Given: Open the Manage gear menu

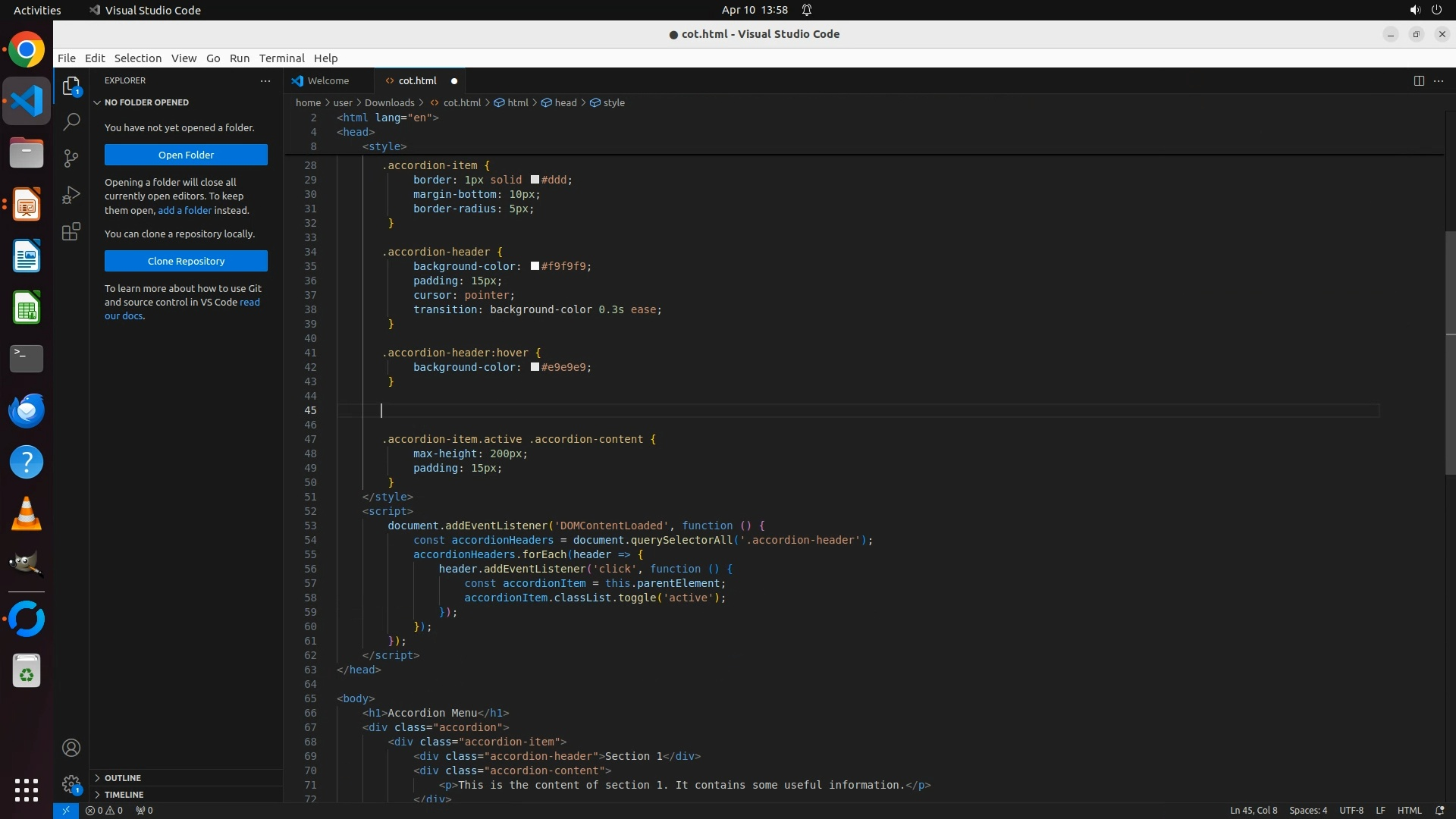Looking at the screenshot, I should click(71, 784).
